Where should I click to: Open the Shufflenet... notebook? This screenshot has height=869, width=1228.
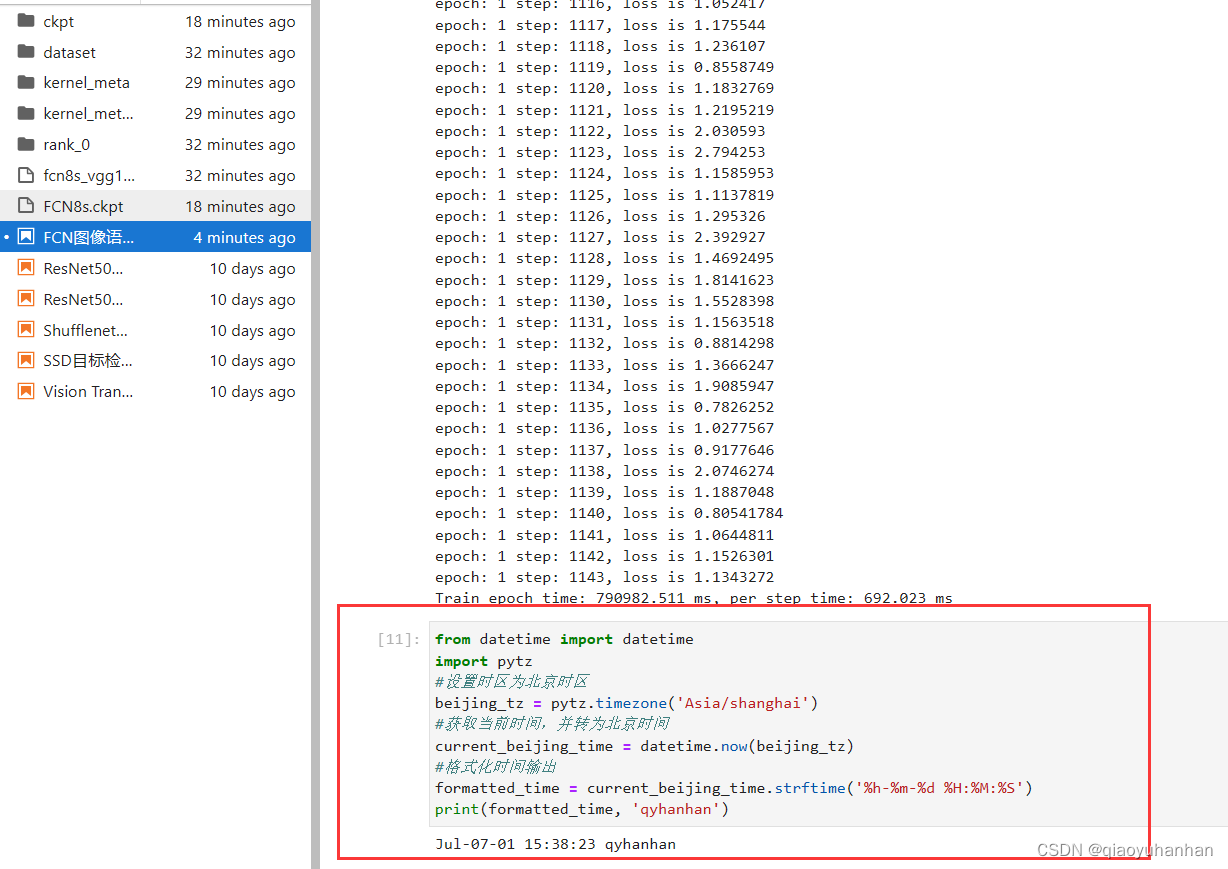(x=86, y=330)
